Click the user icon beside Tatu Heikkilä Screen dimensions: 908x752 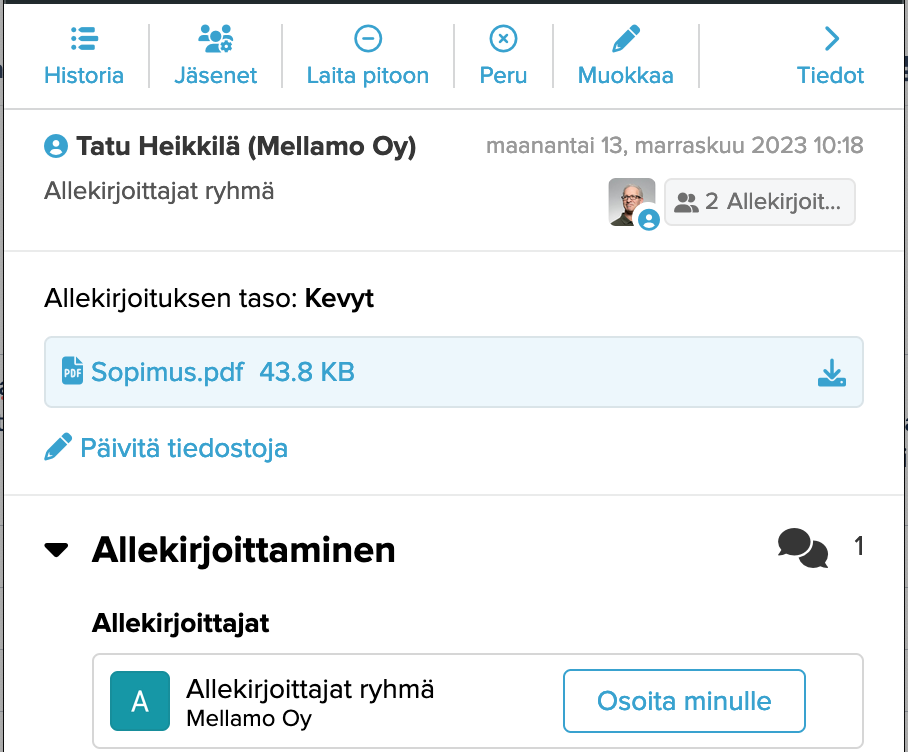56,146
